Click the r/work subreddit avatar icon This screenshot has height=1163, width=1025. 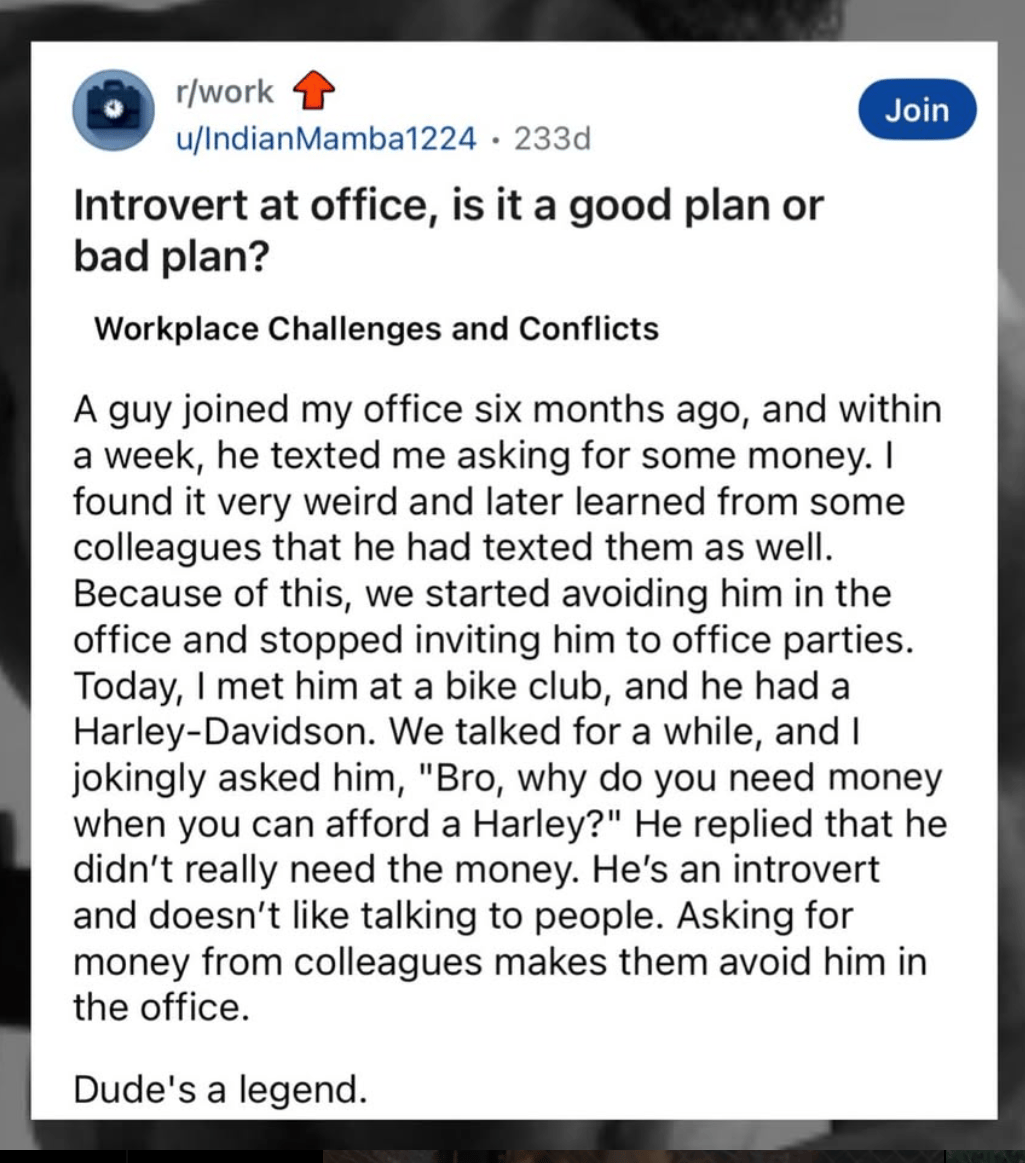(x=113, y=110)
